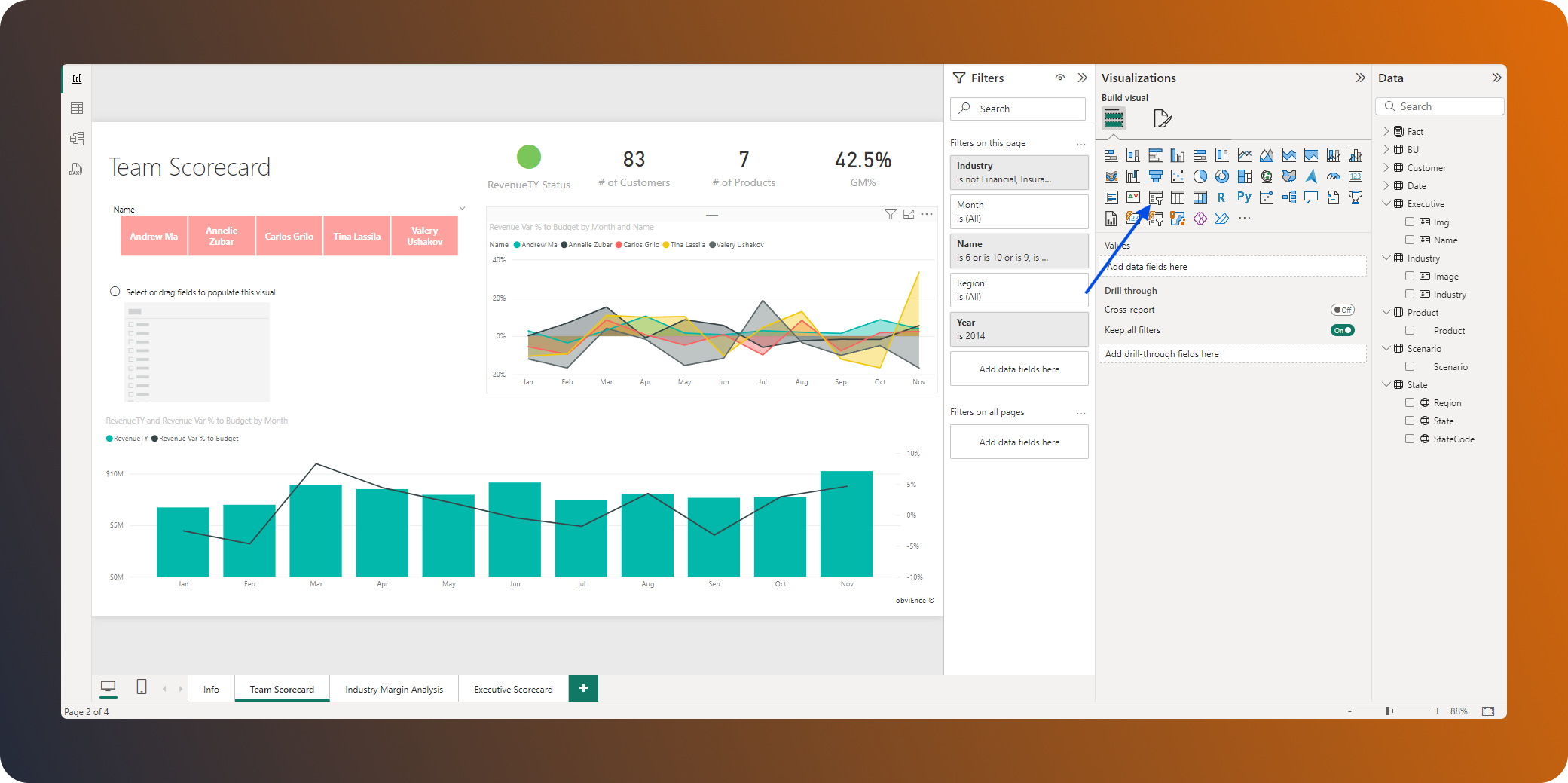The image size is (1568, 783).
Task: Select the gauge visual
Action: (x=1334, y=176)
